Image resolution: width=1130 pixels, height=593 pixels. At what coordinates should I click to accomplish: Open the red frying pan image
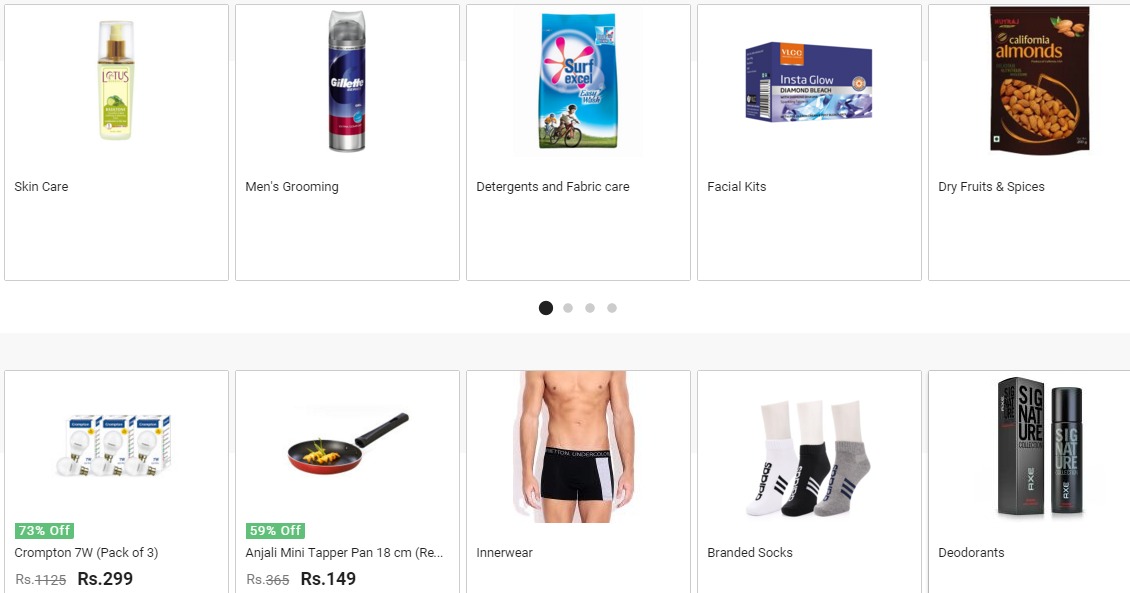tap(347, 444)
